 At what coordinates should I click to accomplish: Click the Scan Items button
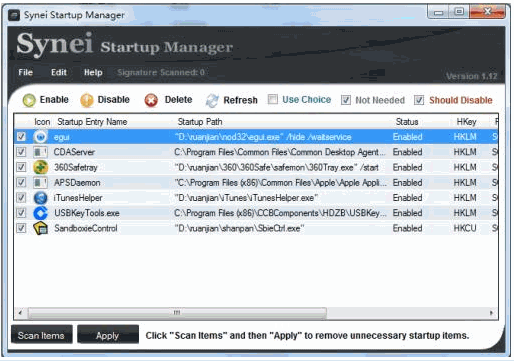(x=41, y=335)
